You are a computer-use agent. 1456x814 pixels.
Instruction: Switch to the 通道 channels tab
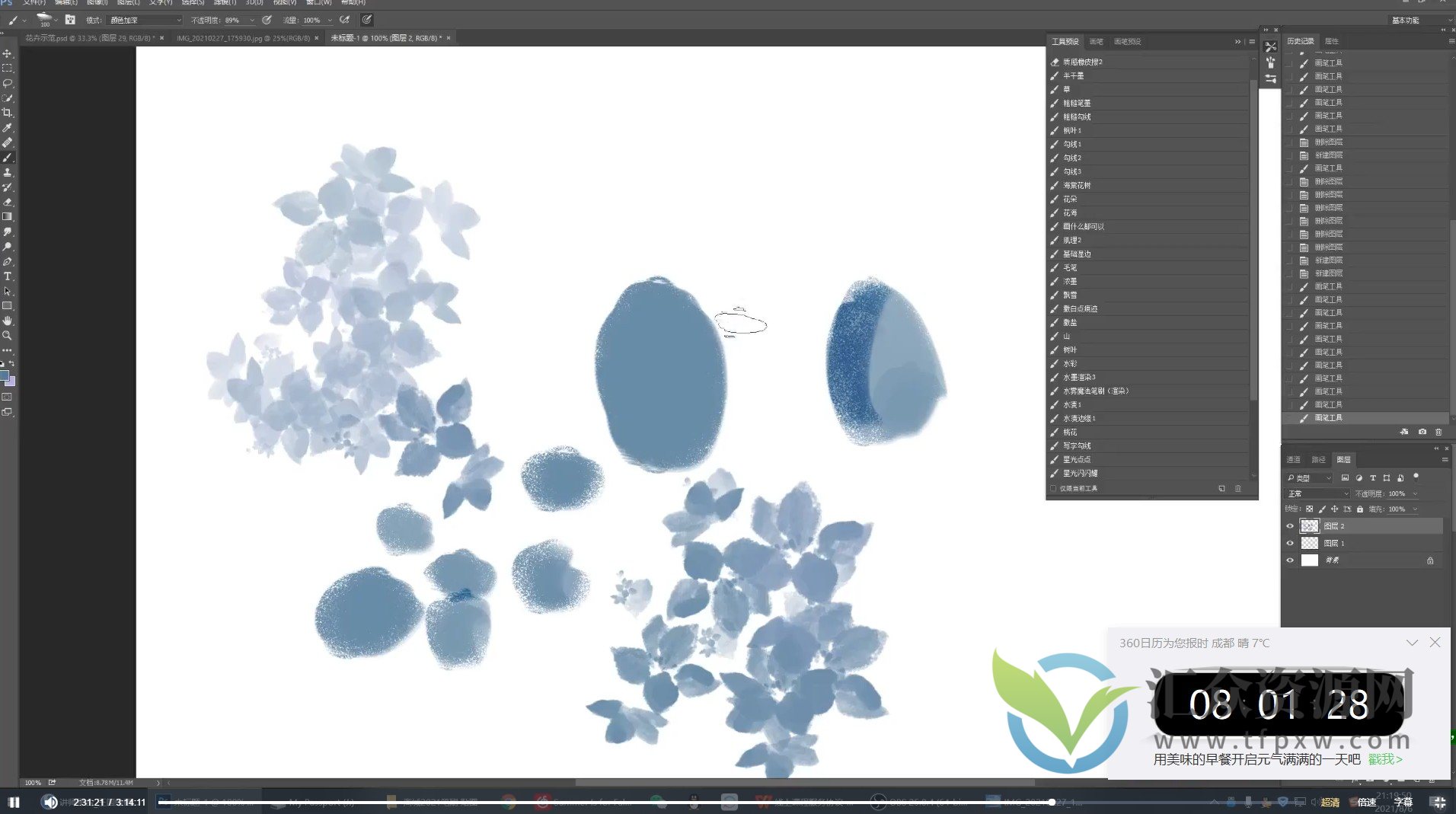[1294, 460]
